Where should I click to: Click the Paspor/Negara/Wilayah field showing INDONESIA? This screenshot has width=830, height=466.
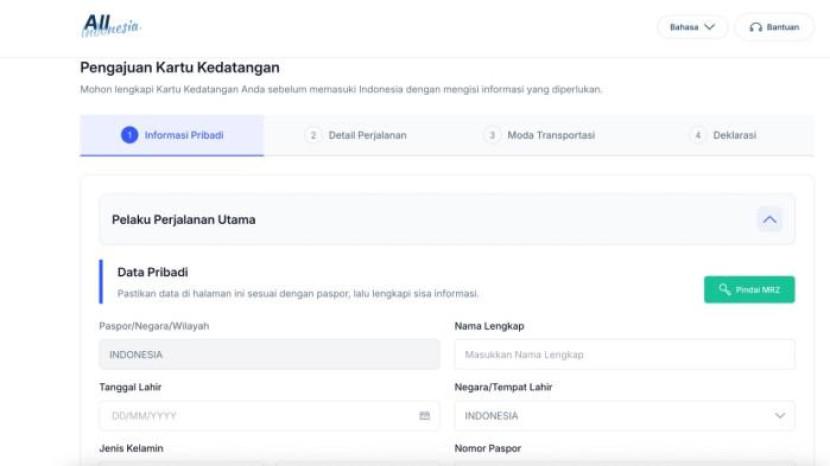tap(269, 355)
